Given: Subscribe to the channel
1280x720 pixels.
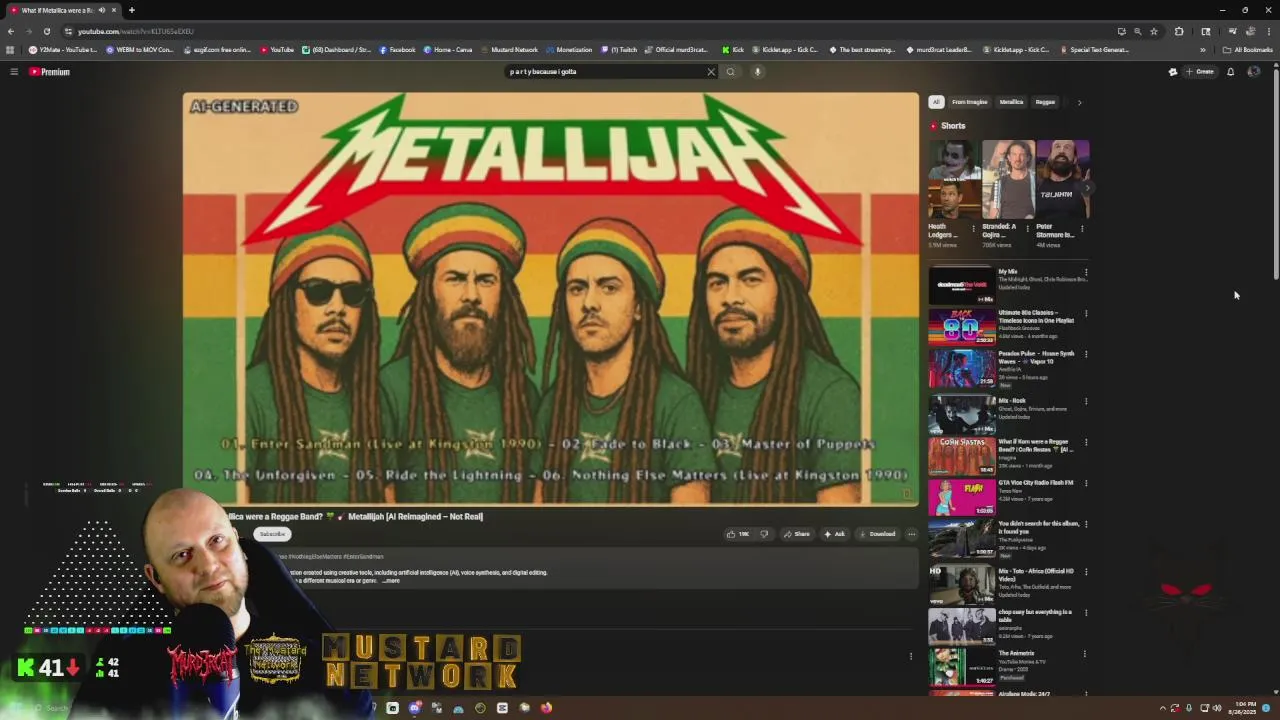Looking at the screenshot, I should (x=272, y=534).
